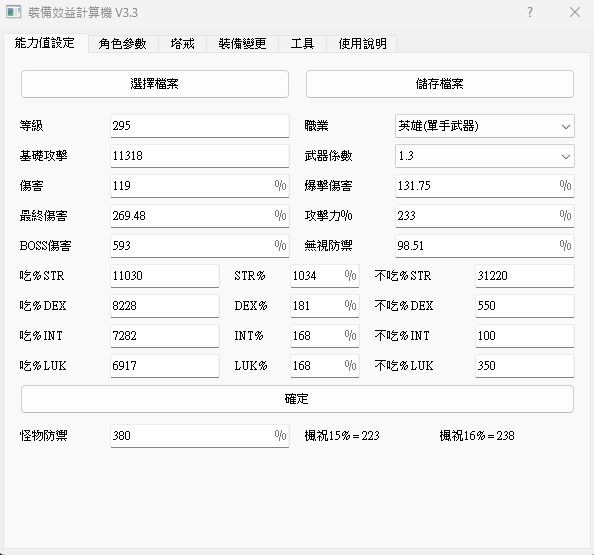594x555 pixels.
Task: Select the BOSS傷害 input field
Action: point(200,246)
